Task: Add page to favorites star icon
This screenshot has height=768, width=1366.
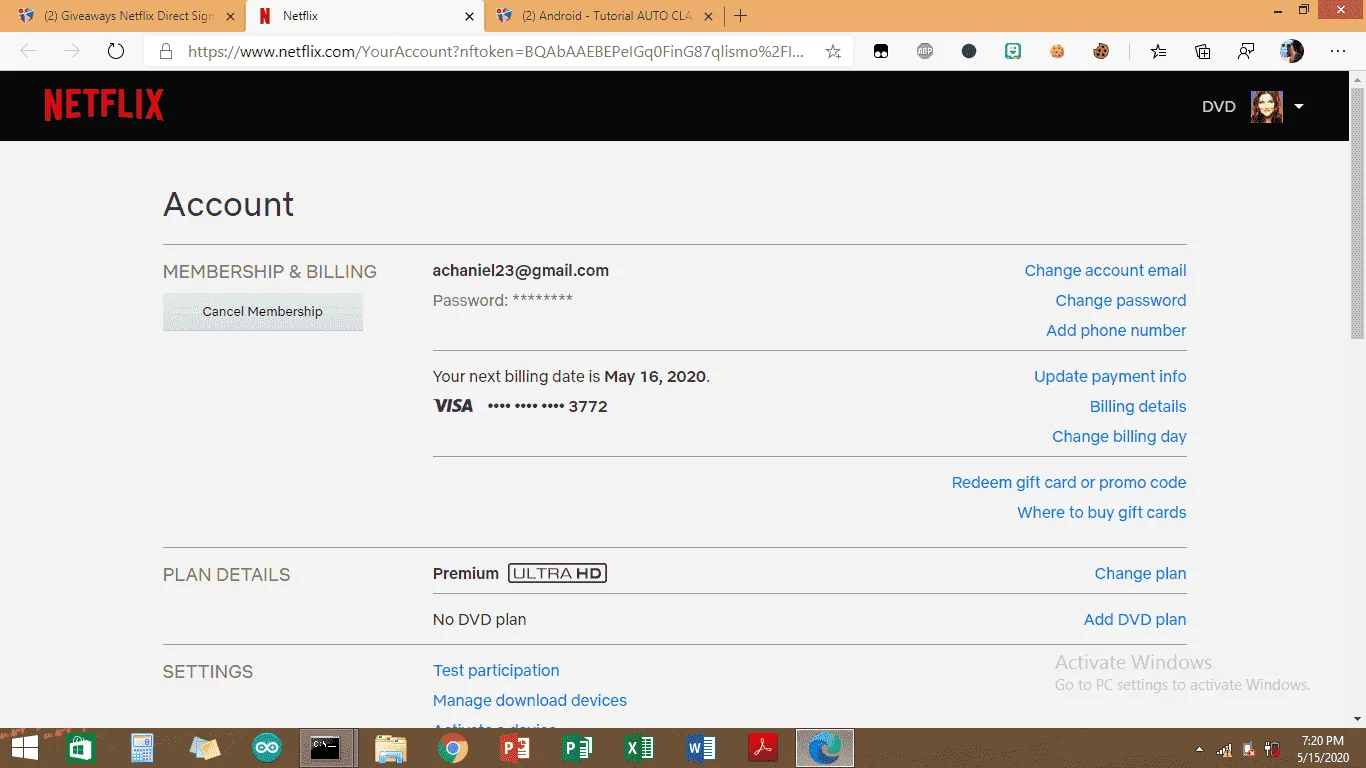Action: click(x=833, y=51)
